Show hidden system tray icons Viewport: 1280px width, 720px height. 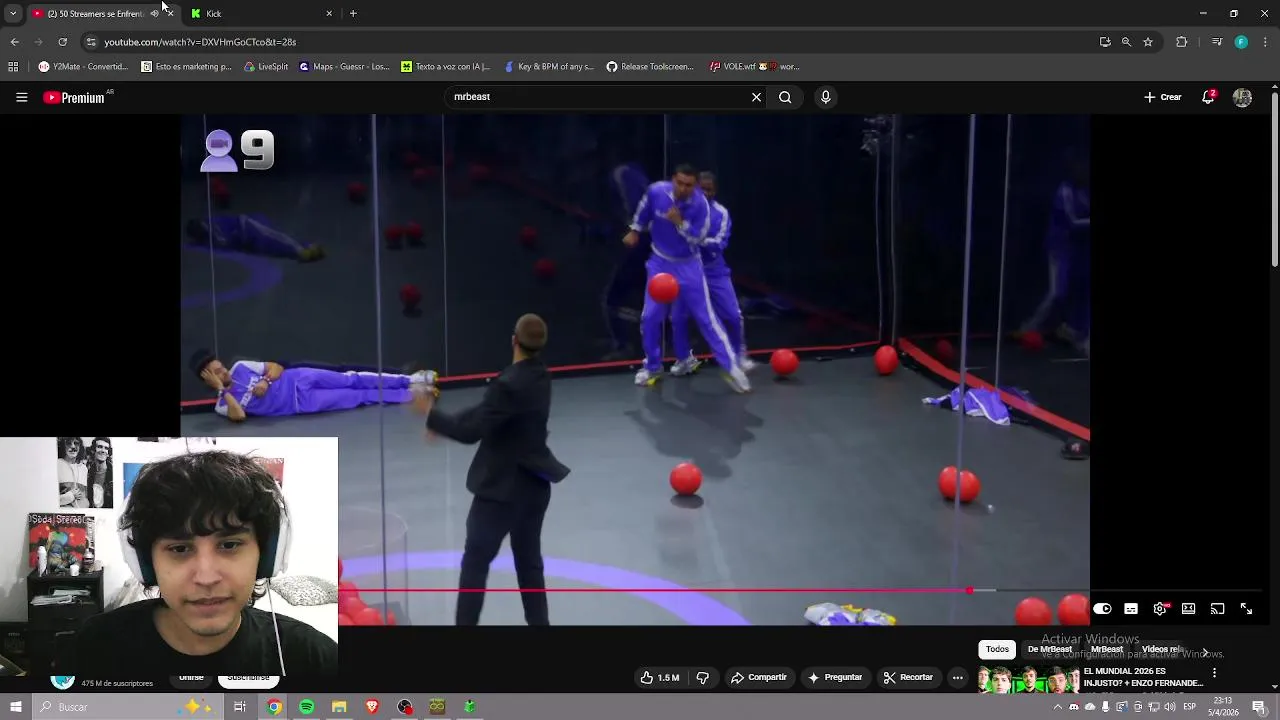(1058, 707)
